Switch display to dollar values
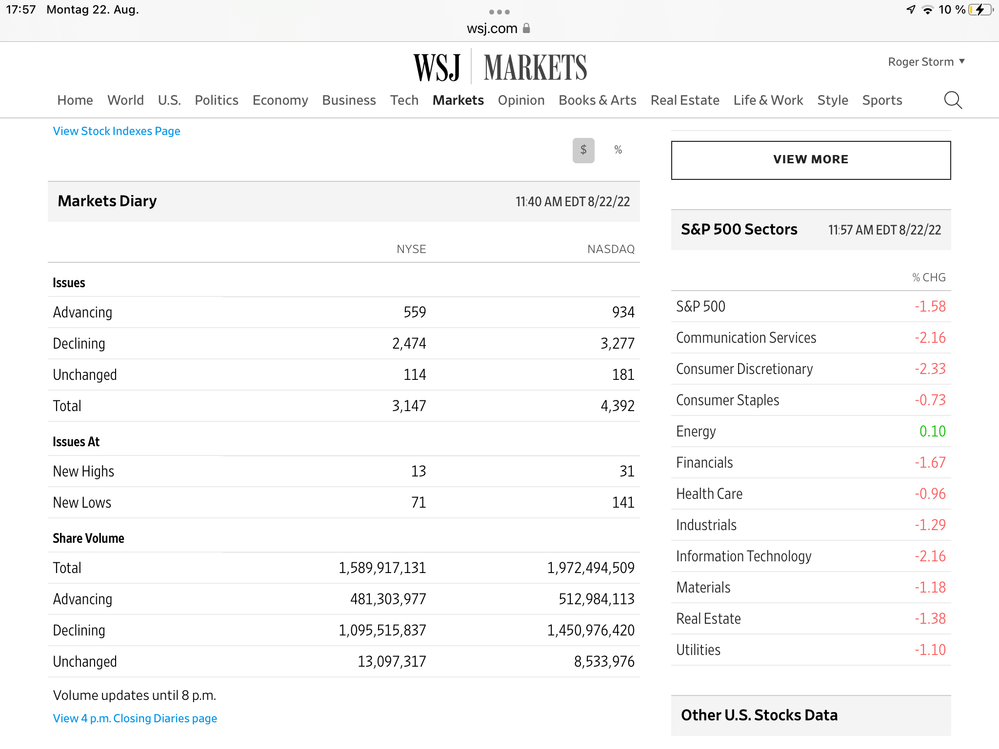 [583, 150]
